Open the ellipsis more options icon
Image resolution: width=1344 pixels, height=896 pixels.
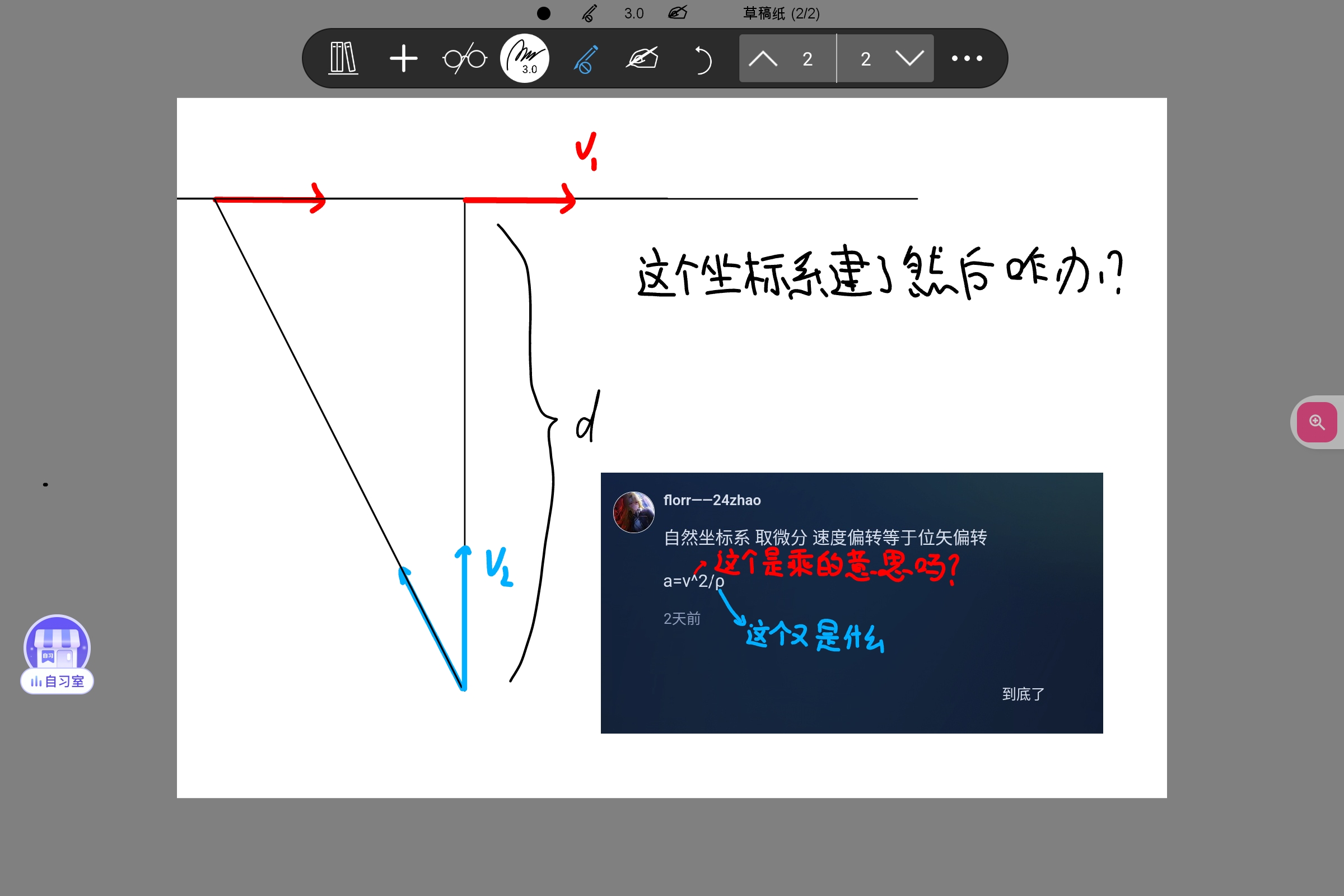[967, 58]
